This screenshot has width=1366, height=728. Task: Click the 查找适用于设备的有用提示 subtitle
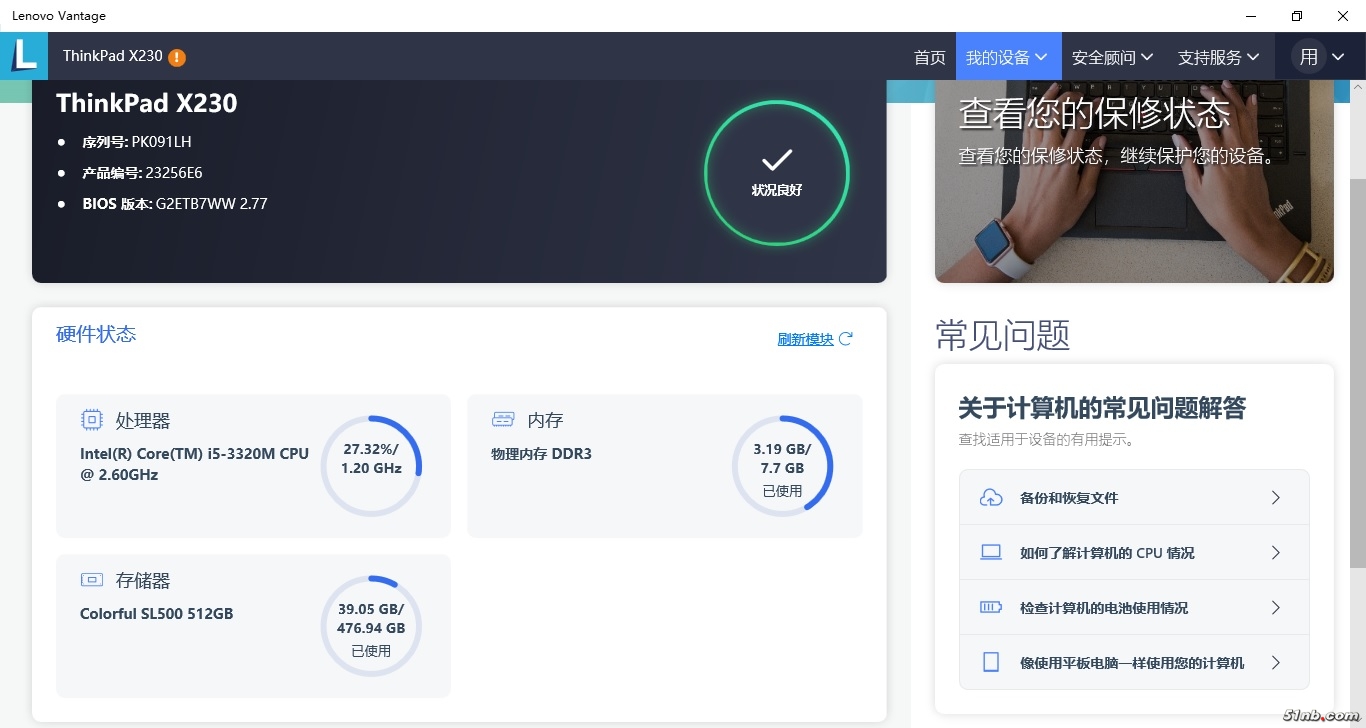1046,439
